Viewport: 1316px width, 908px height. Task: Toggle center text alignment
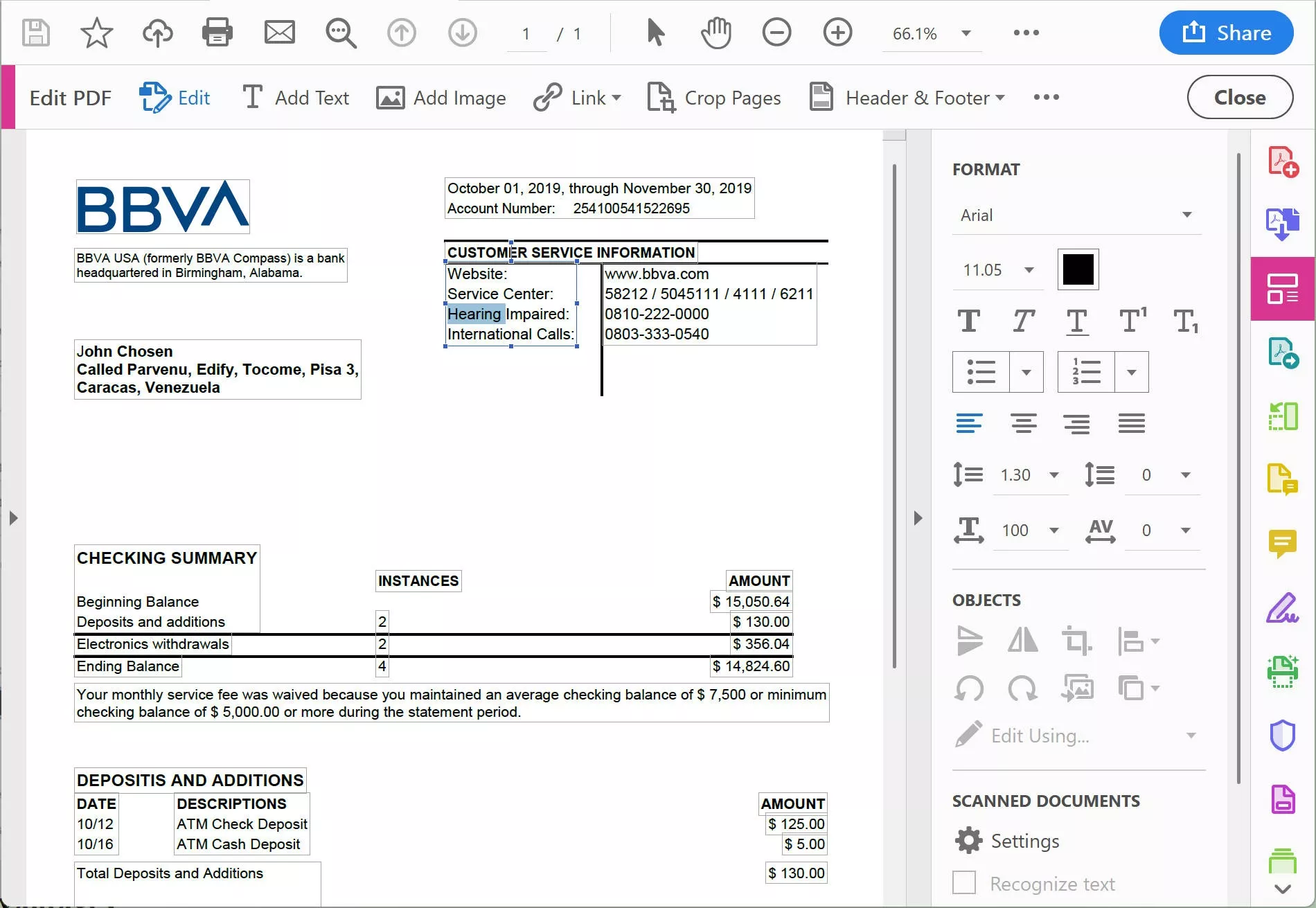point(1023,423)
